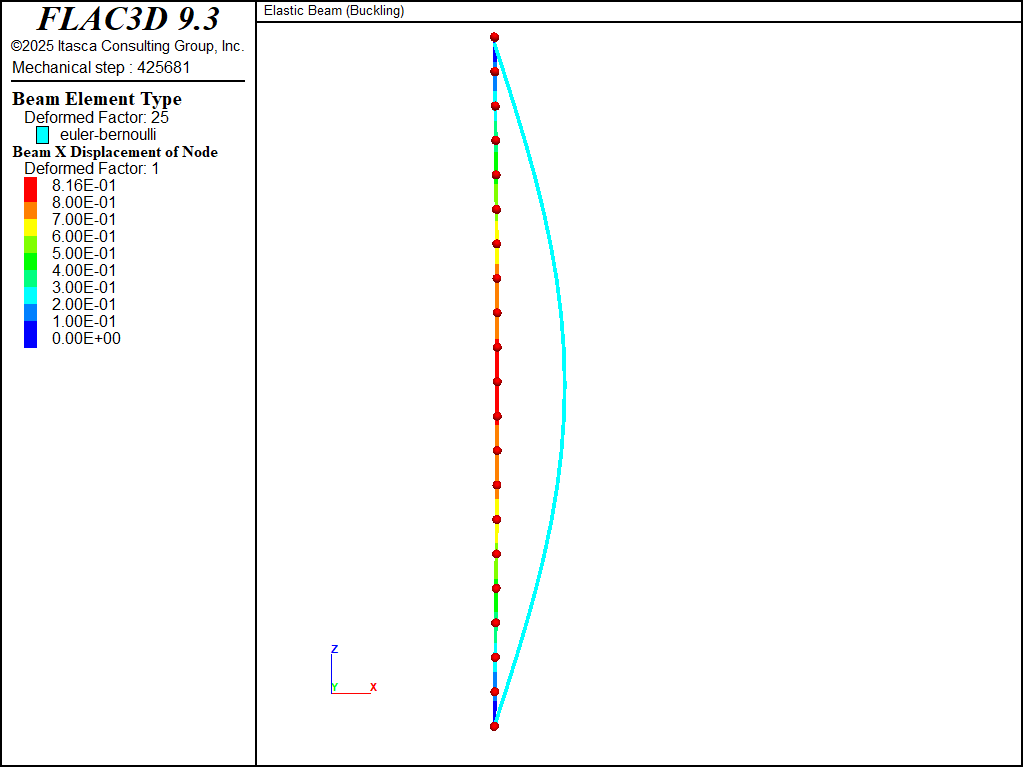Click the 5.00E-01 legend value

84,253
